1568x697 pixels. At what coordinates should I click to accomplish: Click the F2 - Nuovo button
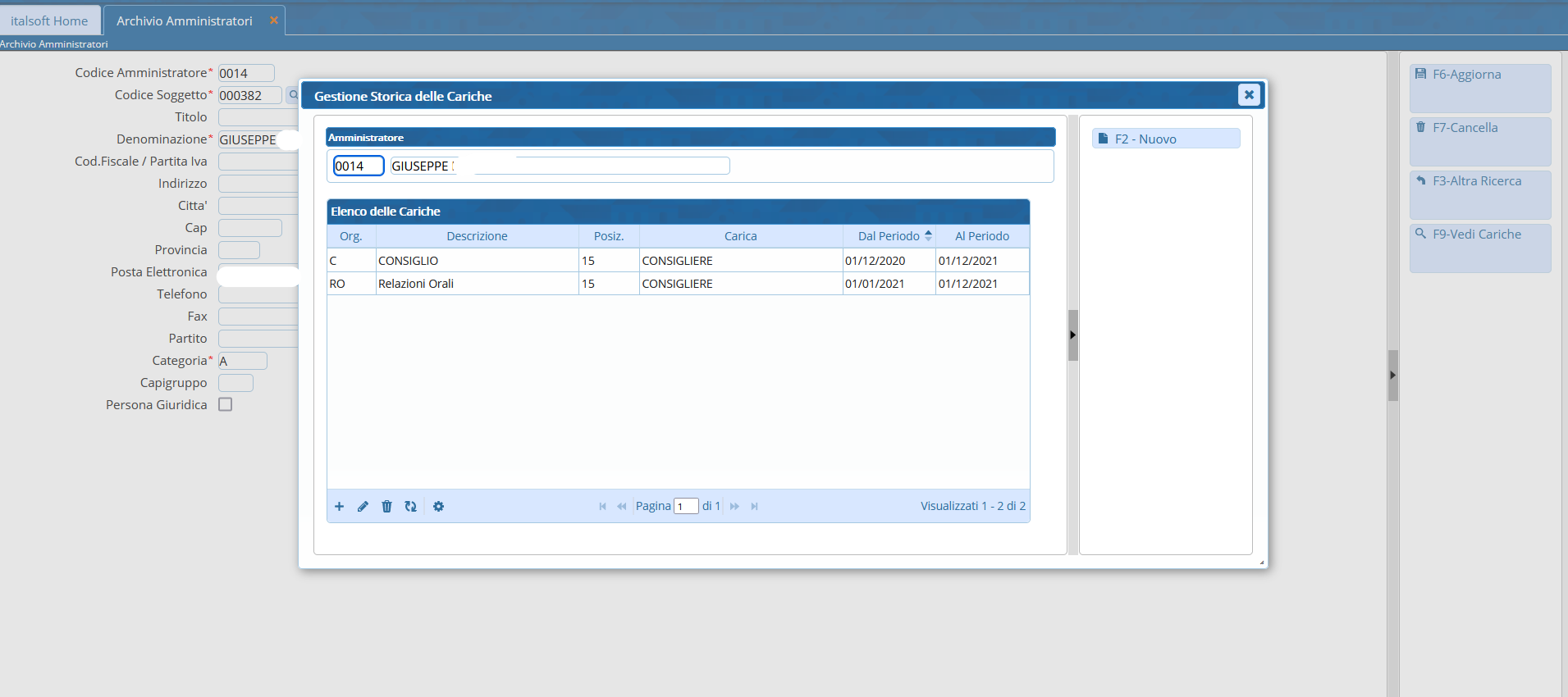tap(1165, 139)
